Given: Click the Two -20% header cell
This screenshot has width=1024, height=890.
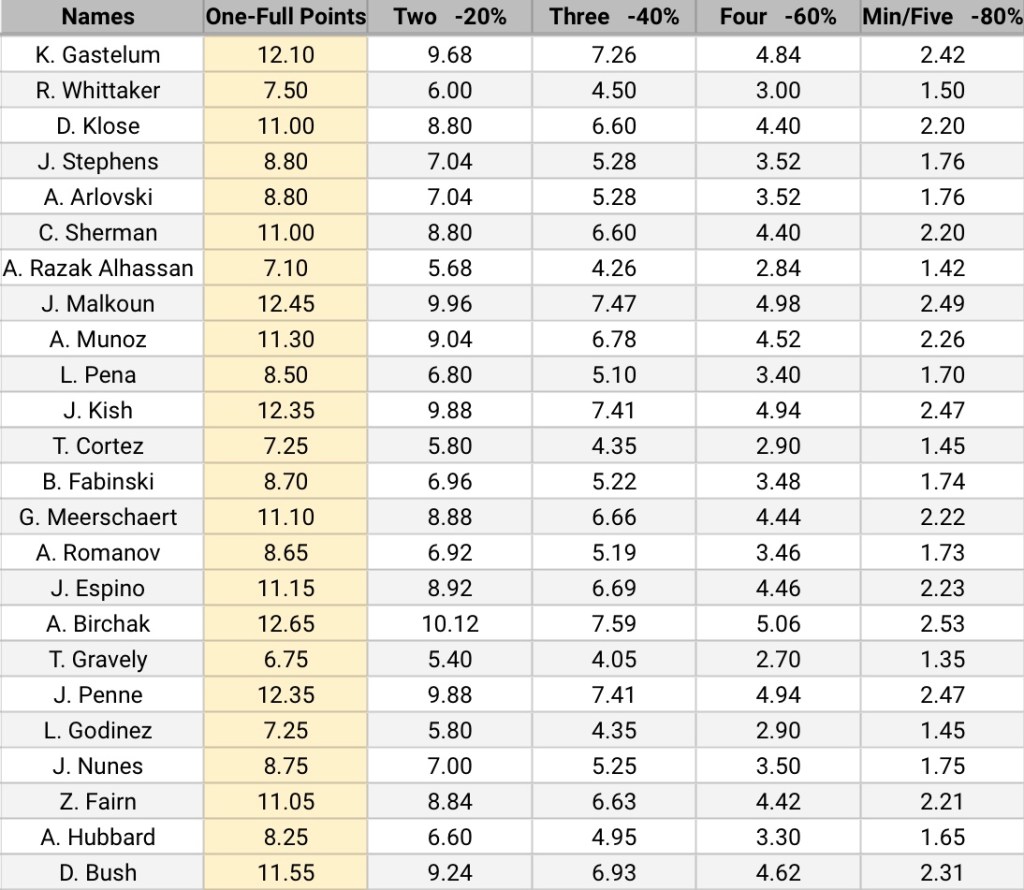Looking at the screenshot, I should coord(449,17).
